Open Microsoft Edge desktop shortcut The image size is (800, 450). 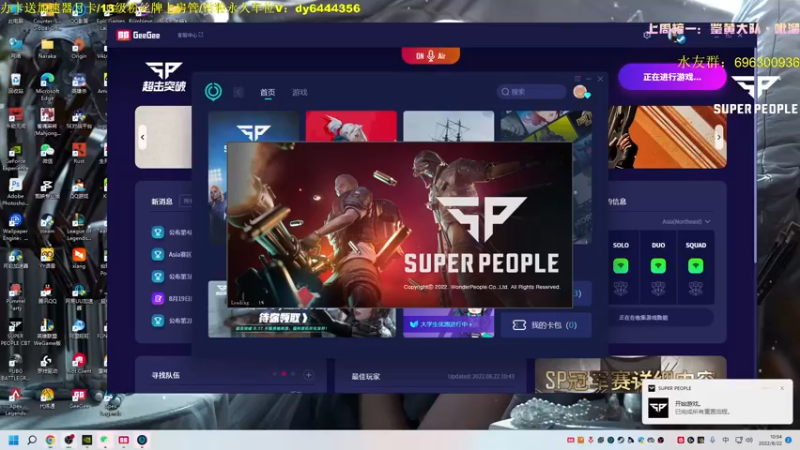tap(47, 87)
